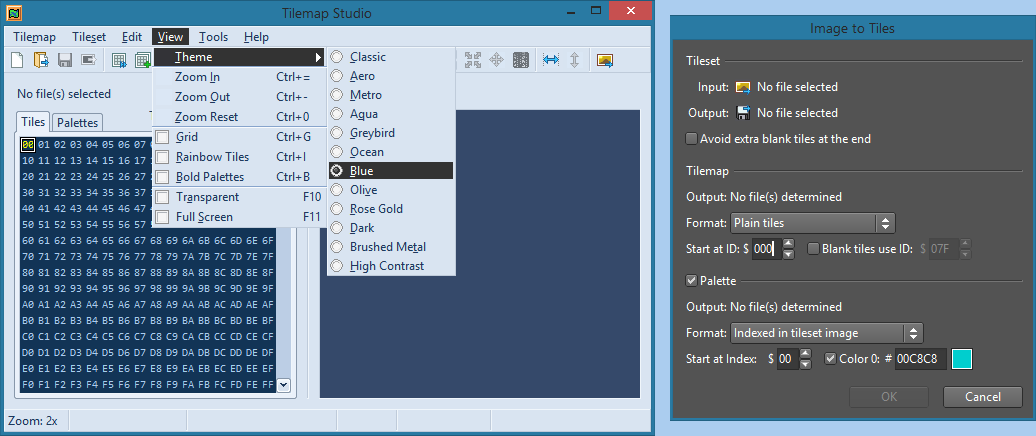This screenshot has width=1036, height=436.
Task: Click the Color 0 hex input field
Action: pos(920,358)
